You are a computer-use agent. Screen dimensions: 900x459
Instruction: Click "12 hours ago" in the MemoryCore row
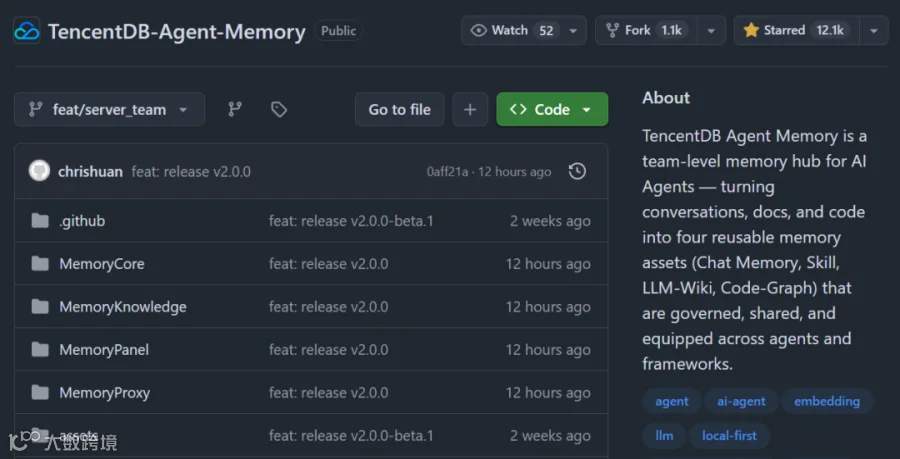[548, 264]
